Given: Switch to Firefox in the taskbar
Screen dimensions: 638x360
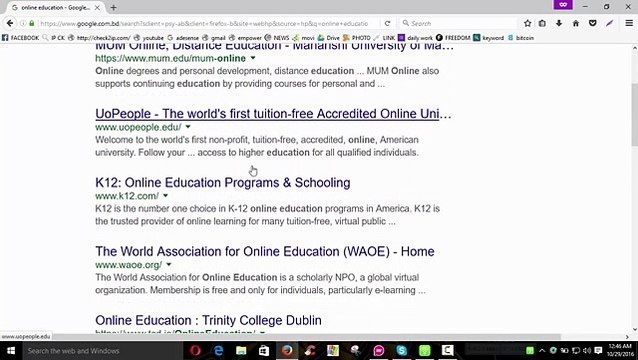Looking at the screenshot, I should point(287,350).
